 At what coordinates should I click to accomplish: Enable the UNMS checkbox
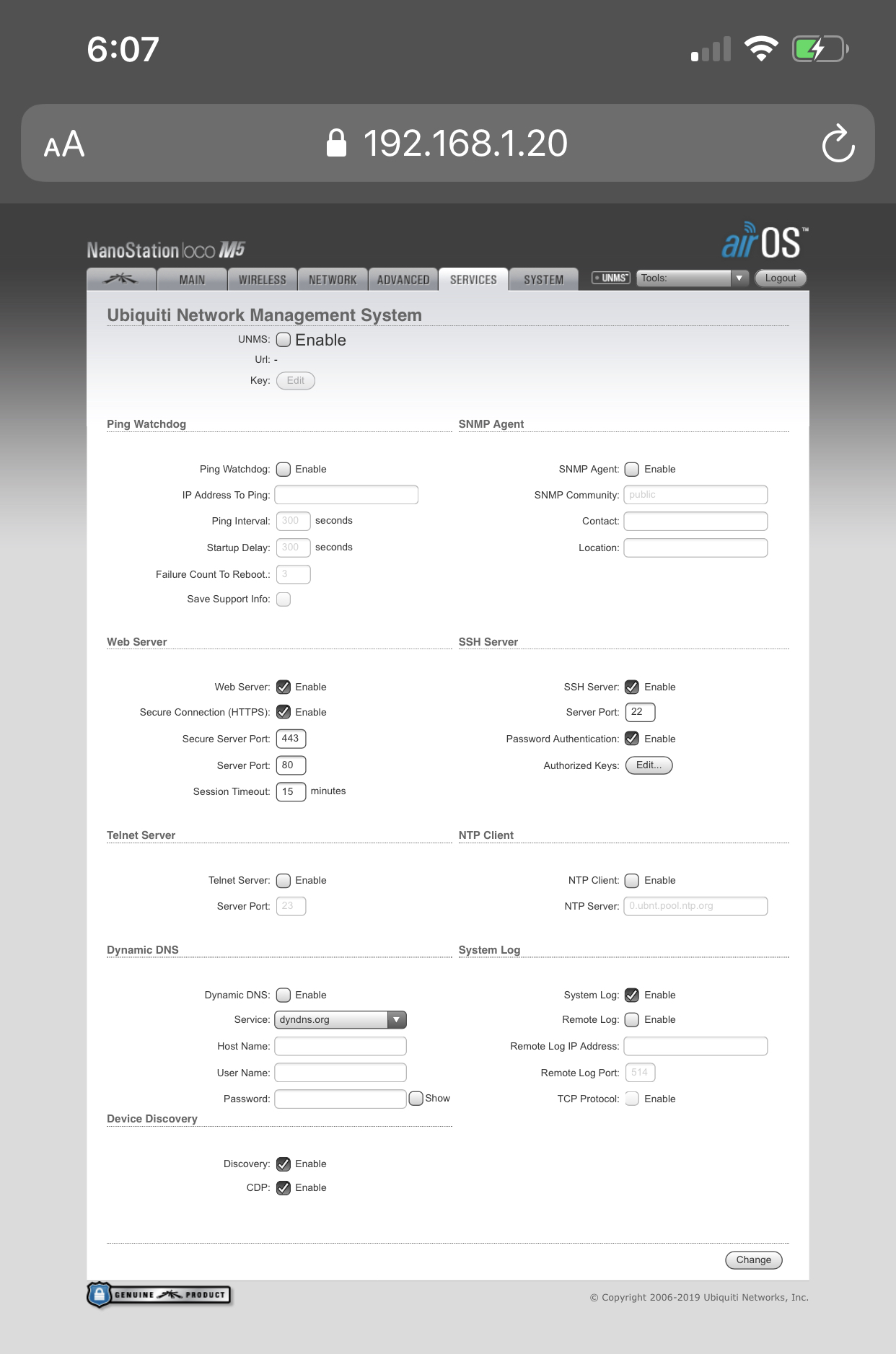coord(284,340)
